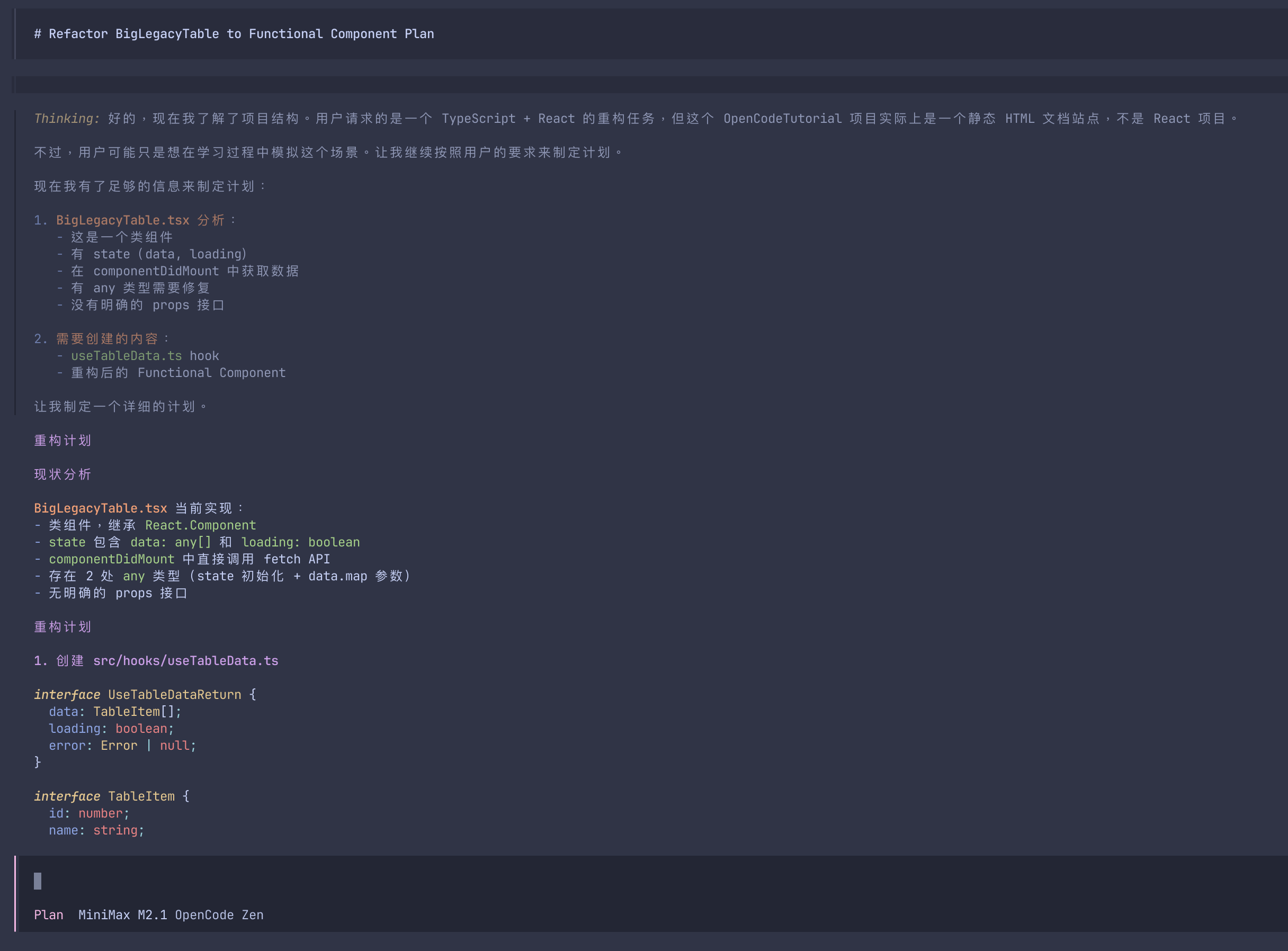Click 'useTableData.ts hook' line in thinking

tap(138, 356)
